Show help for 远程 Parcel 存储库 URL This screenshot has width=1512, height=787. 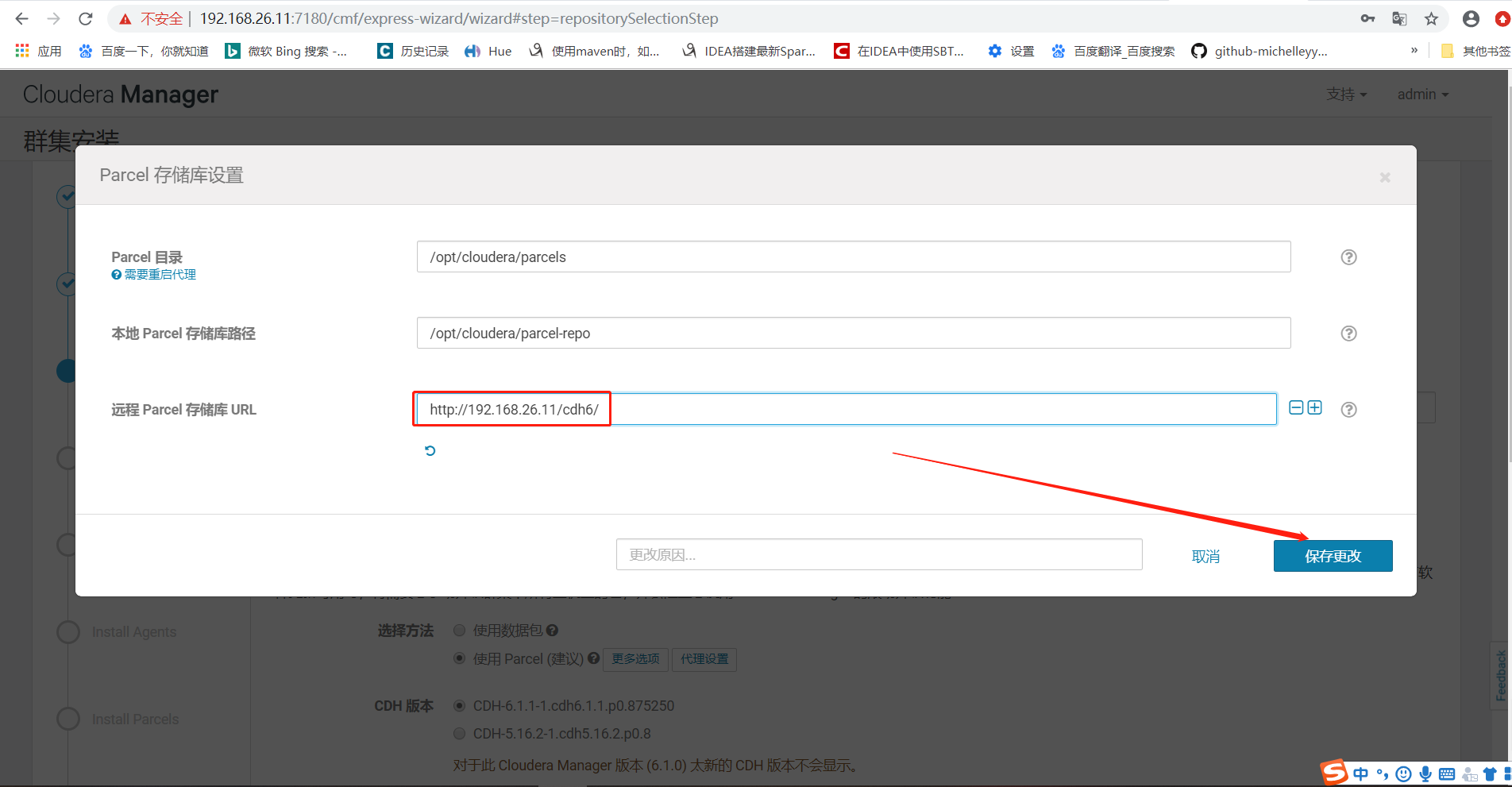(1348, 410)
